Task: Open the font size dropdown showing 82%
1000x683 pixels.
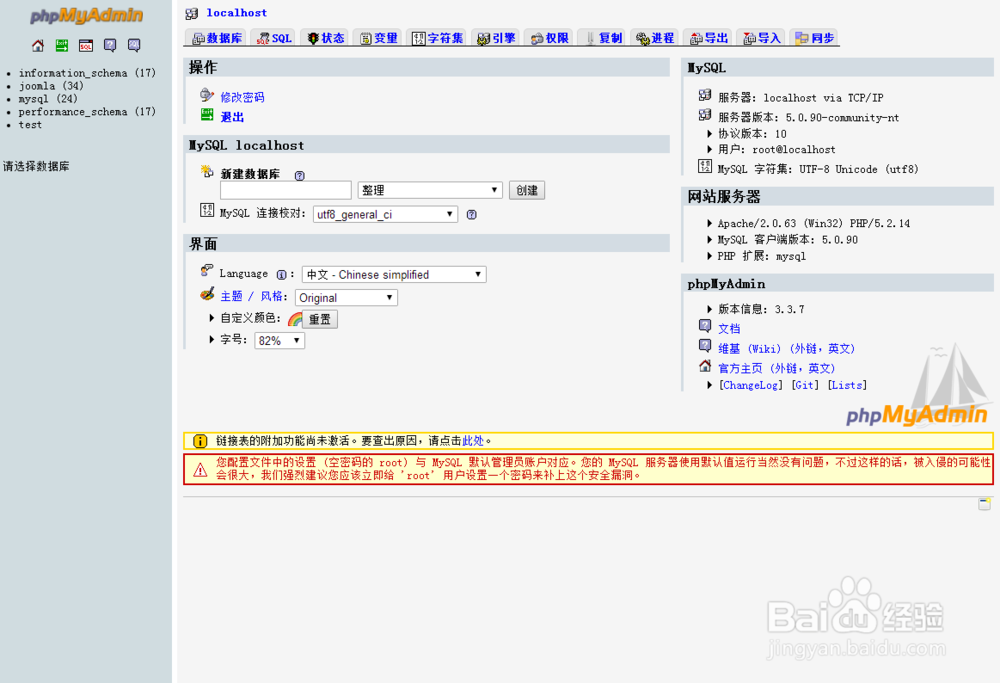Action: [x=279, y=341]
